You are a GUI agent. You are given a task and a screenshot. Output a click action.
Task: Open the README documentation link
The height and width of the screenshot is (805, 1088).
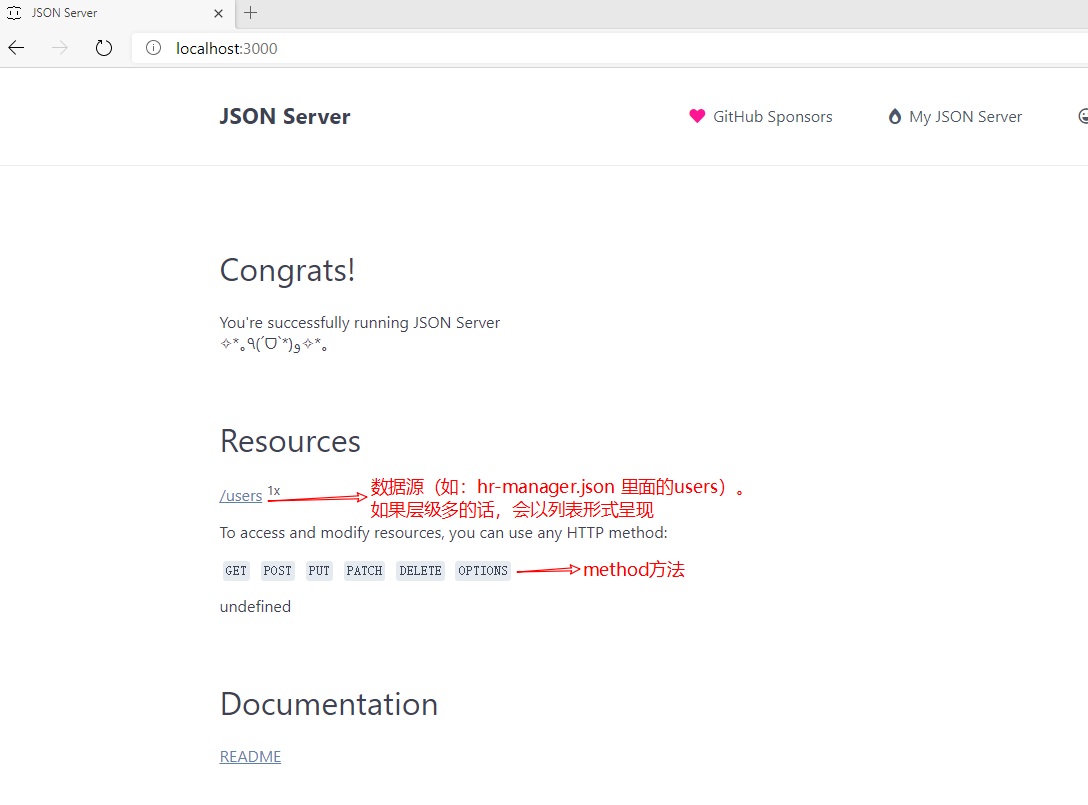tap(250, 757)
